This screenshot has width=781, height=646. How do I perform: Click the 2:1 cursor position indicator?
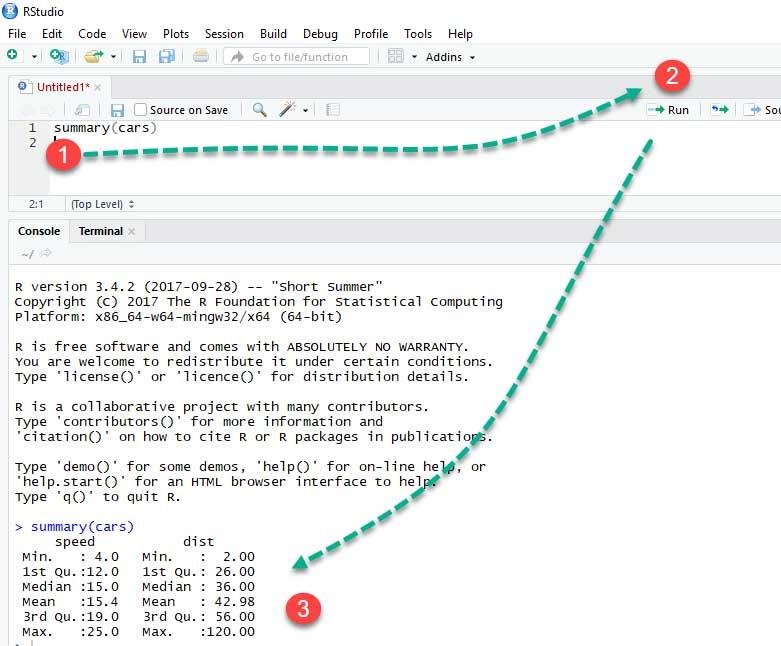coord(36,204)
